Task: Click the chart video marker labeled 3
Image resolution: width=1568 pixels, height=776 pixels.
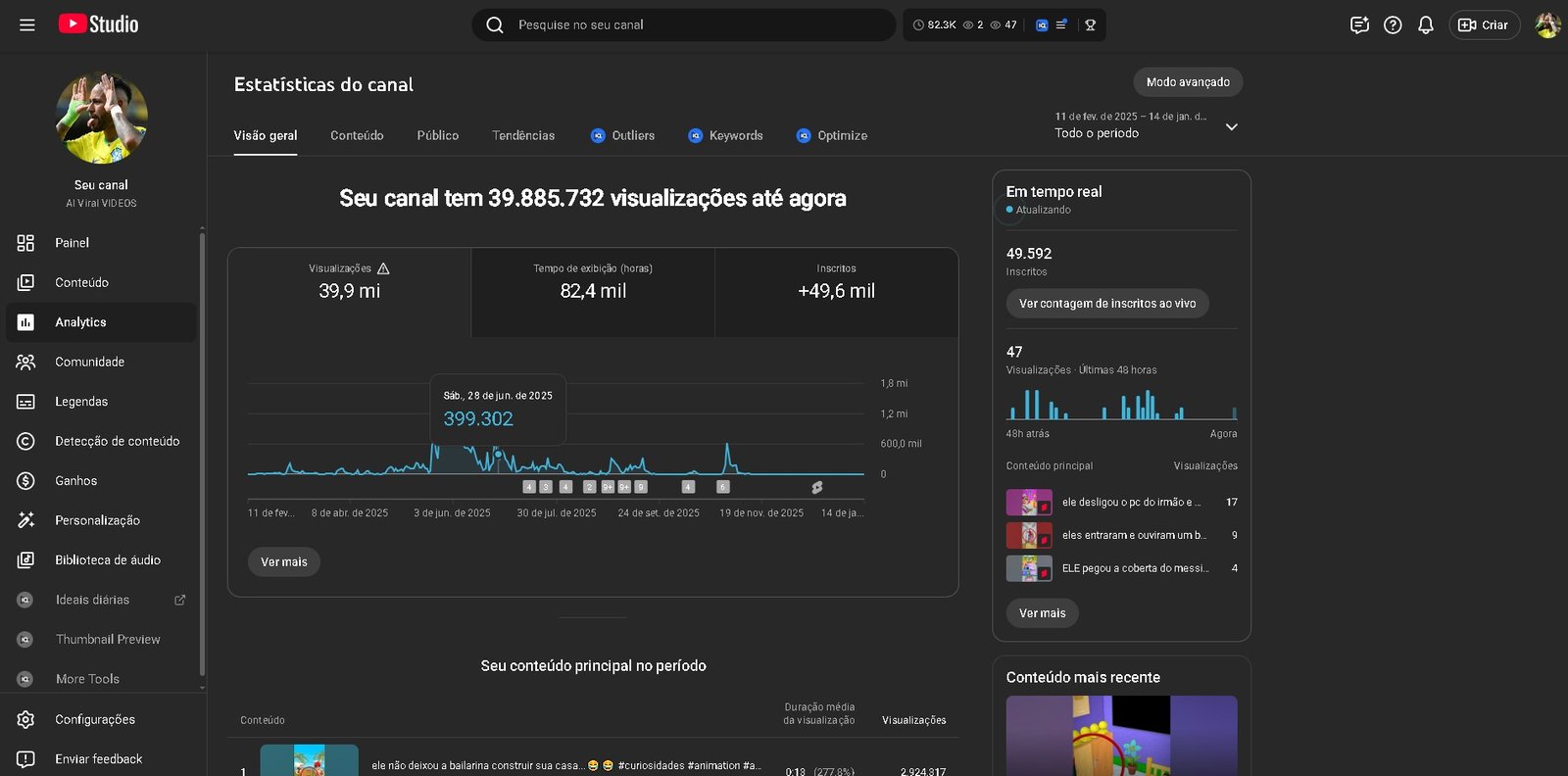Action: [546, 487]
